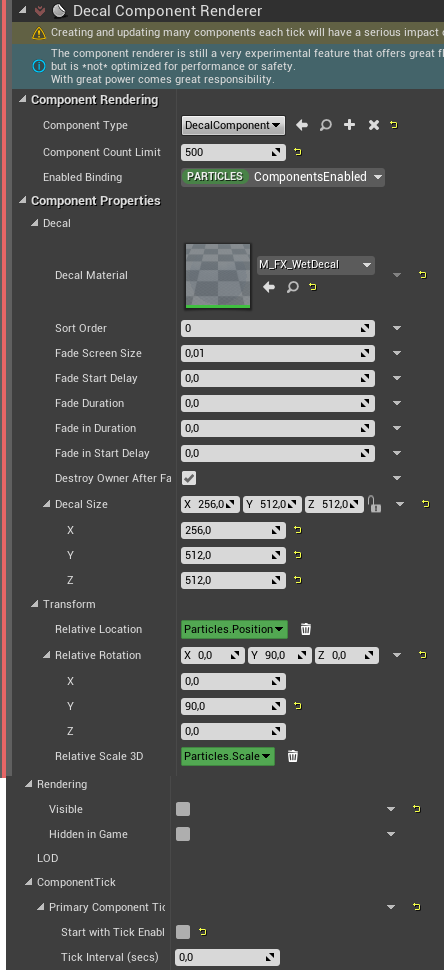This screenshot has width=444, height=970.
Task: Reset Component Count Limit to default
Action: pos(297,152)
